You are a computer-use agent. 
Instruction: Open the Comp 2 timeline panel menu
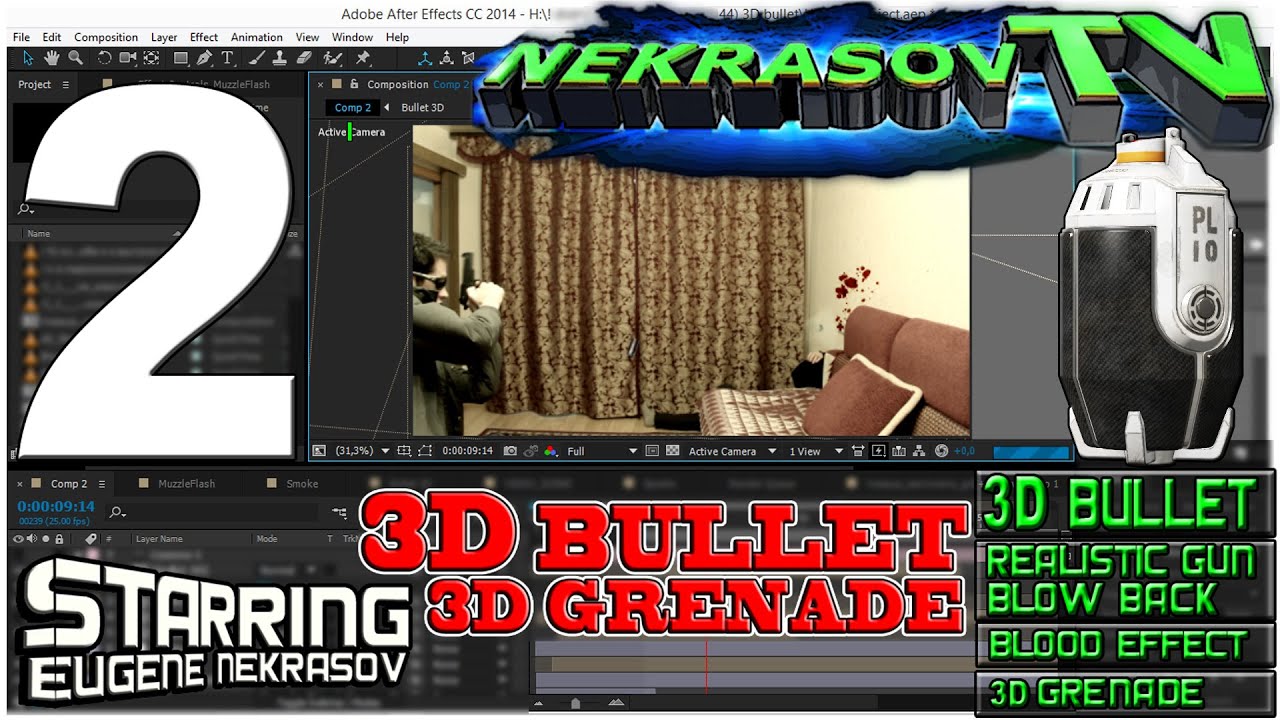[x=101, y=484]
